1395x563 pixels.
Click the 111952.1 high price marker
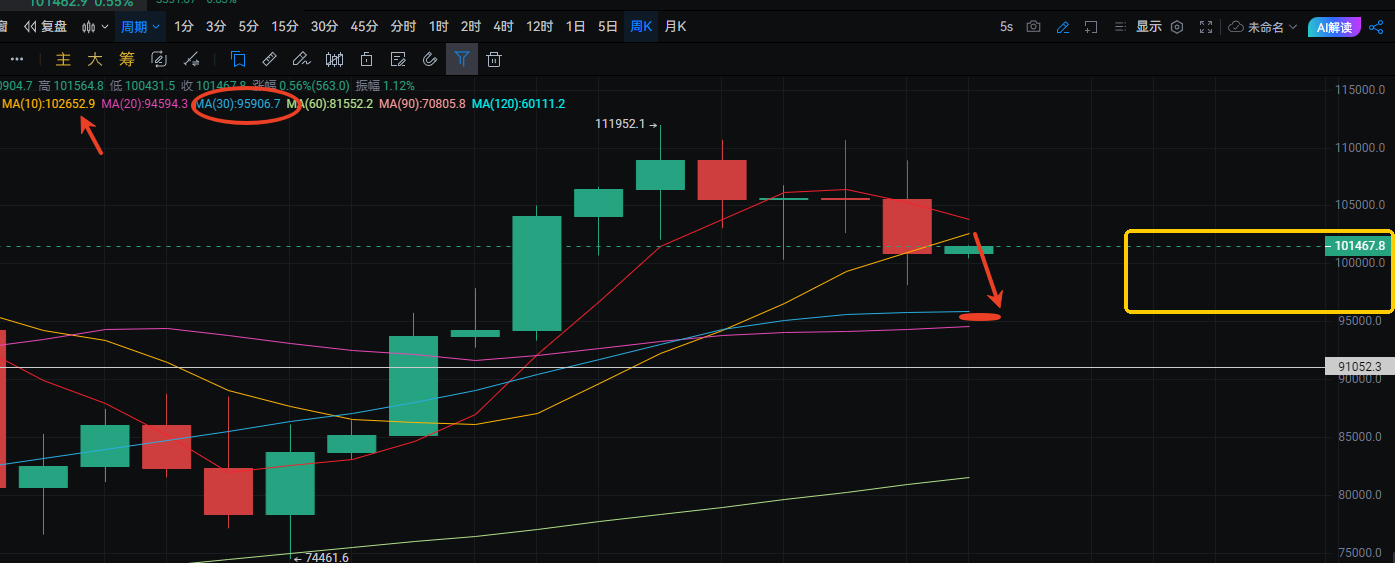pyautogui.click(x=626, y=125)
